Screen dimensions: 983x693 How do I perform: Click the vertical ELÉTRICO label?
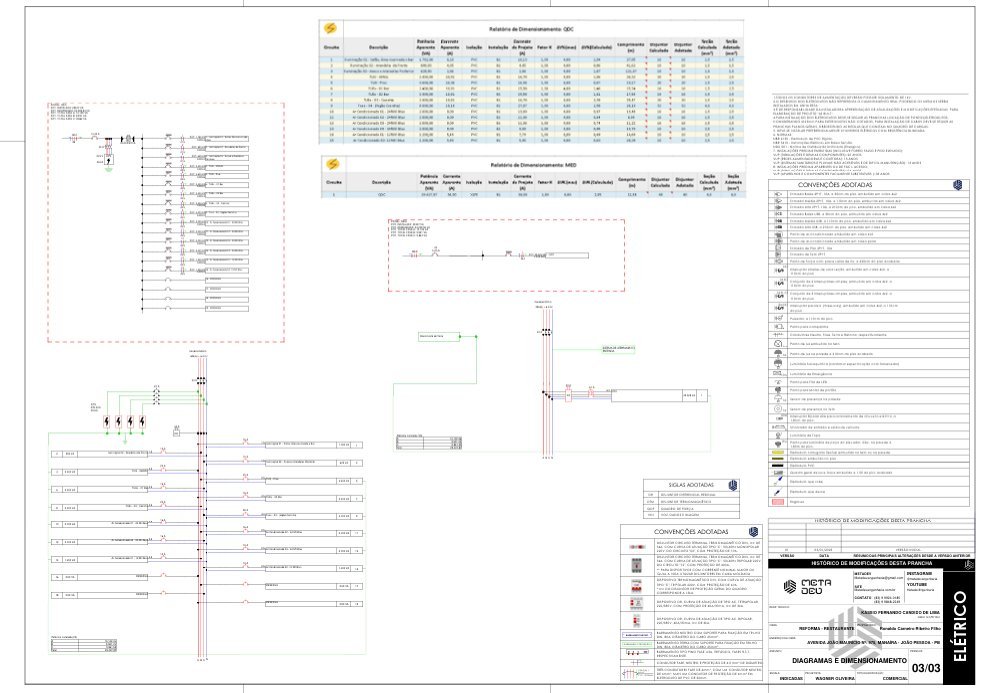pos(962,627)
